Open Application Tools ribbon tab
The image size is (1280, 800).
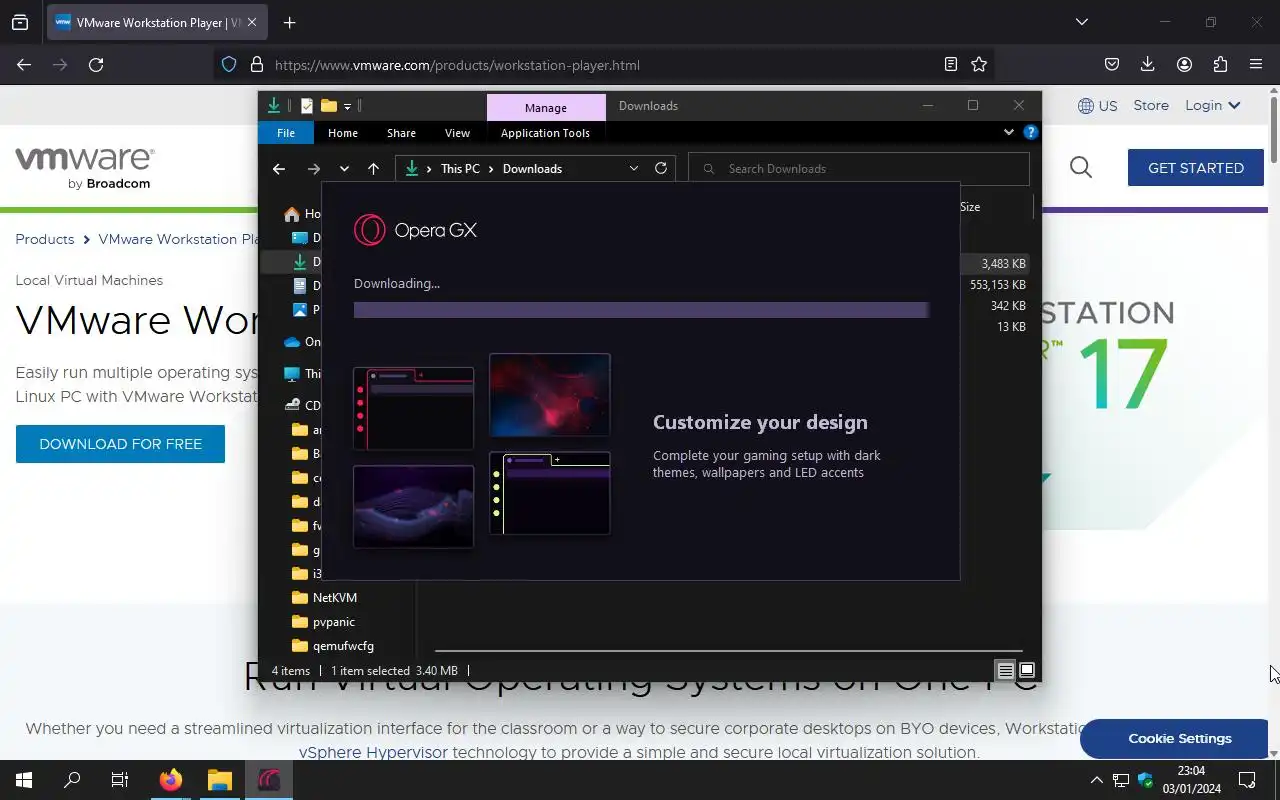tap(545, 133)
